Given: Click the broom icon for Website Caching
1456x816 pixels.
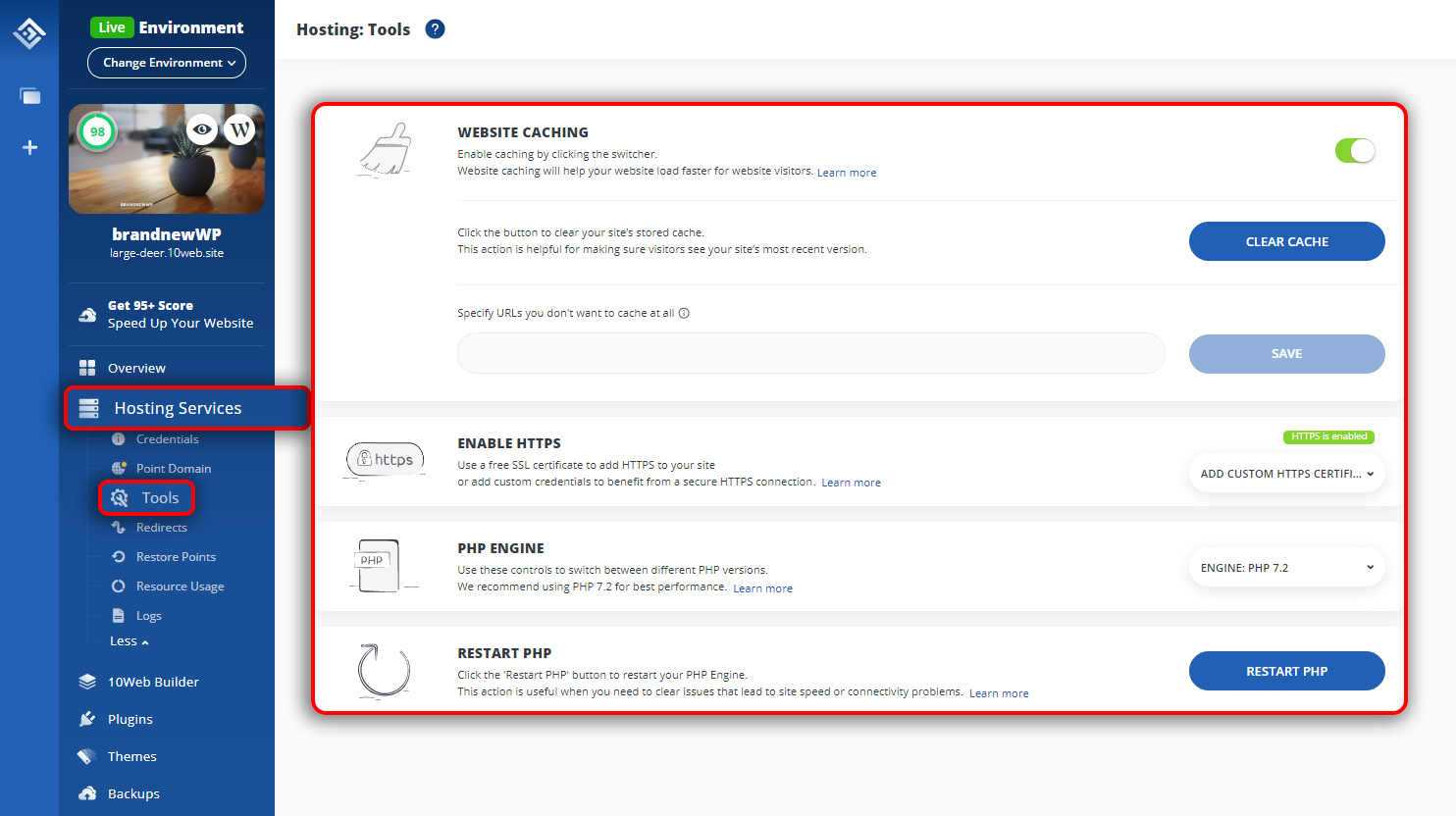Looking at the screenshot, I should click(385, 150).
